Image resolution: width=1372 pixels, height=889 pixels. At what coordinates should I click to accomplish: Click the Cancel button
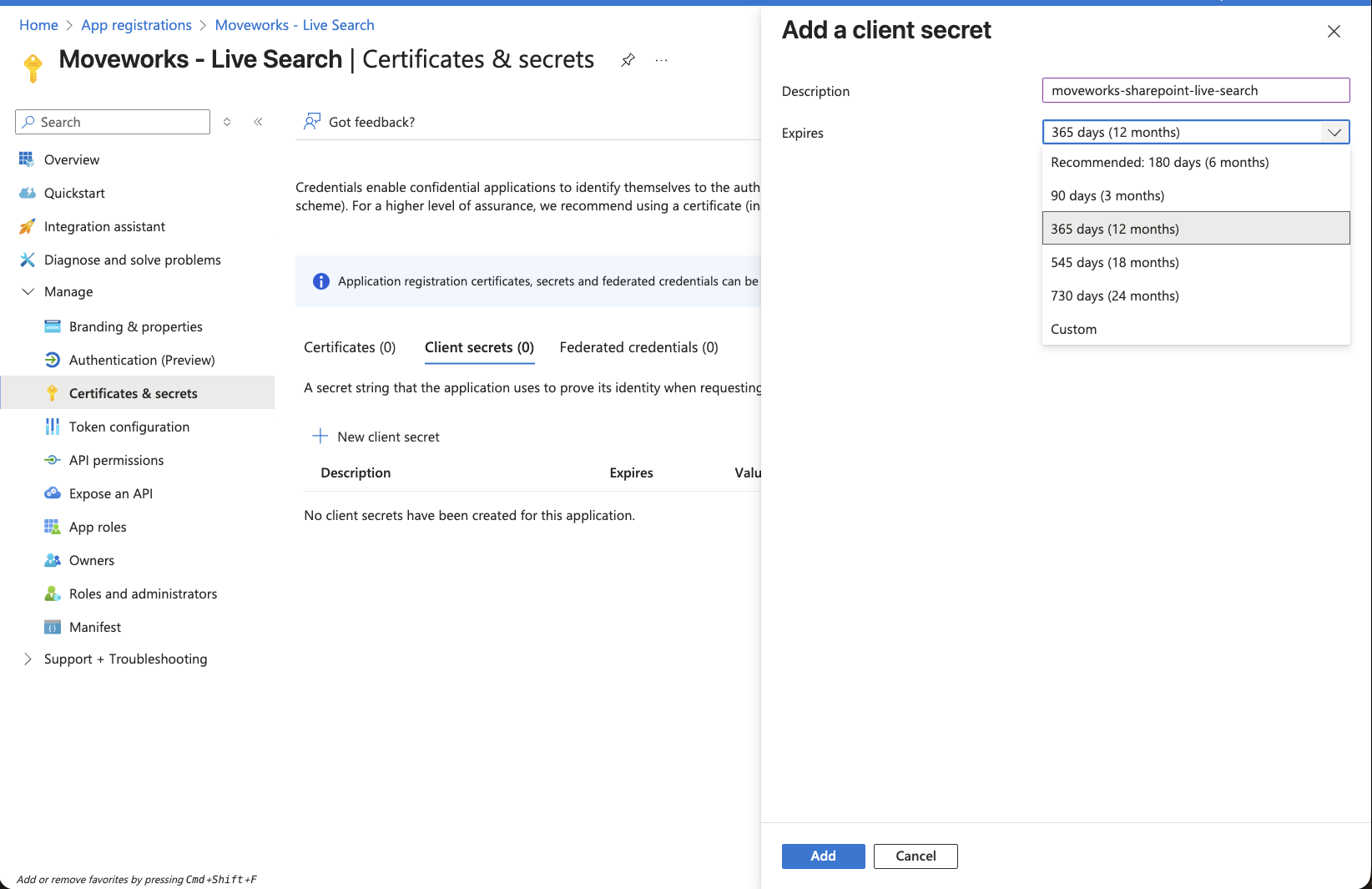coord(916,856)
